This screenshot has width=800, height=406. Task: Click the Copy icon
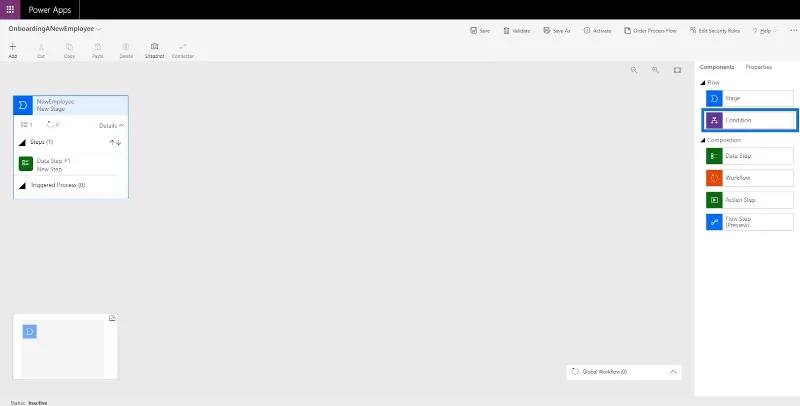pyautogui.click(x=69, y=46)
